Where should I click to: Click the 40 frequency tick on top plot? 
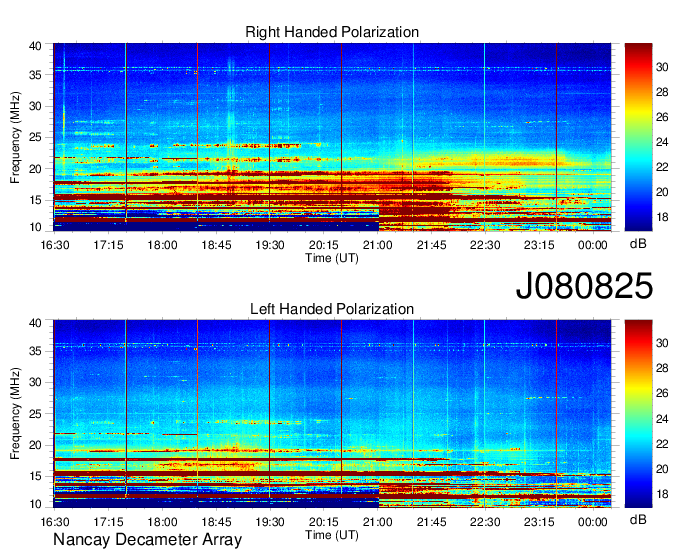coord(35,46)
